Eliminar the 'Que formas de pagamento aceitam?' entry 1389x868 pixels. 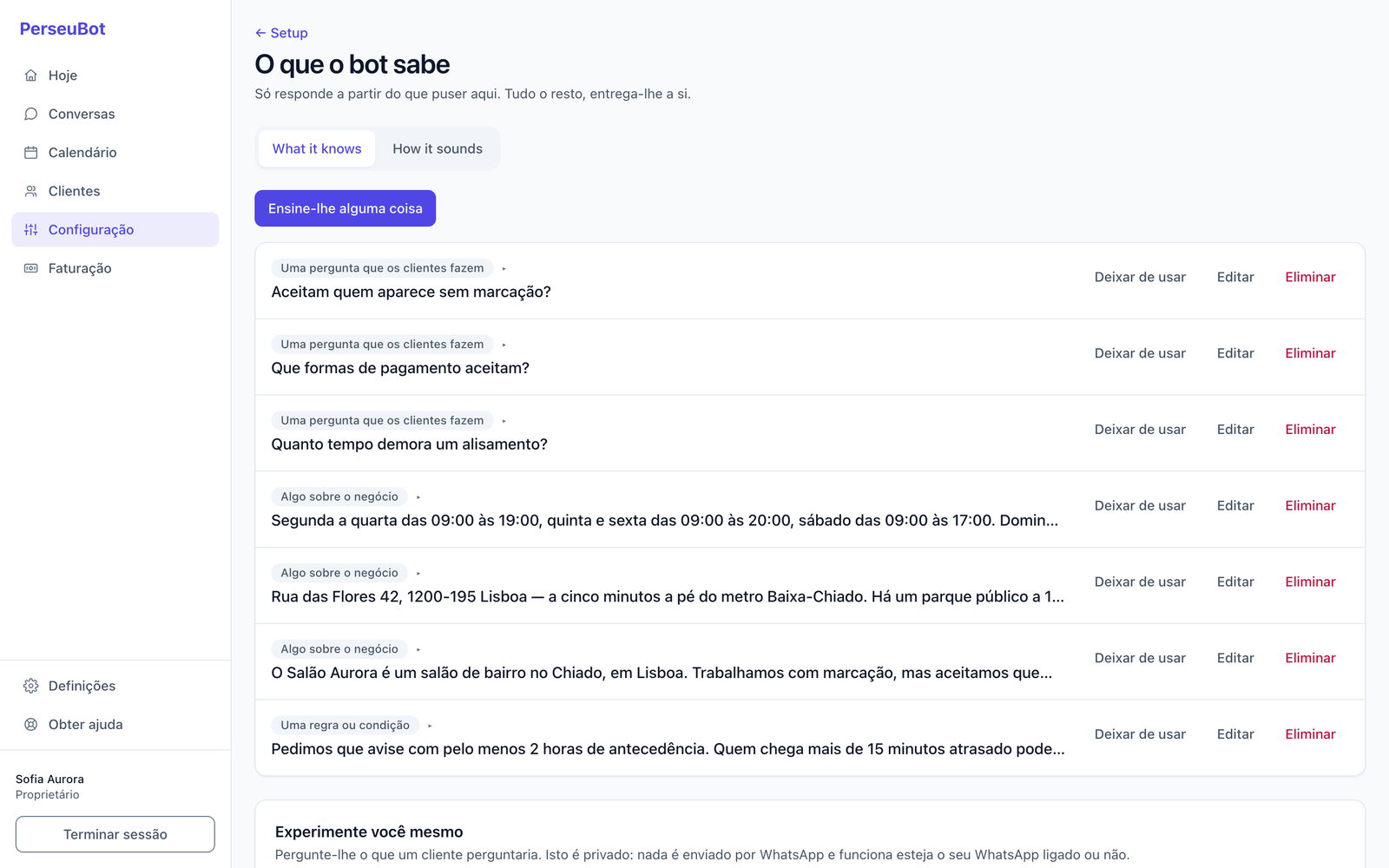point(1310,353)
